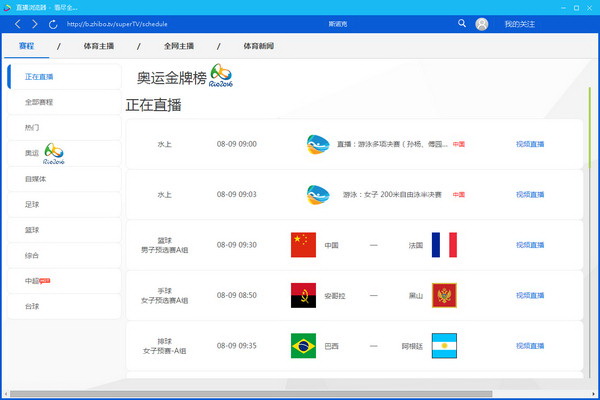Select 全部赛程 in sidebar
This screenshot has width=600, height=400.
(64, 102)
